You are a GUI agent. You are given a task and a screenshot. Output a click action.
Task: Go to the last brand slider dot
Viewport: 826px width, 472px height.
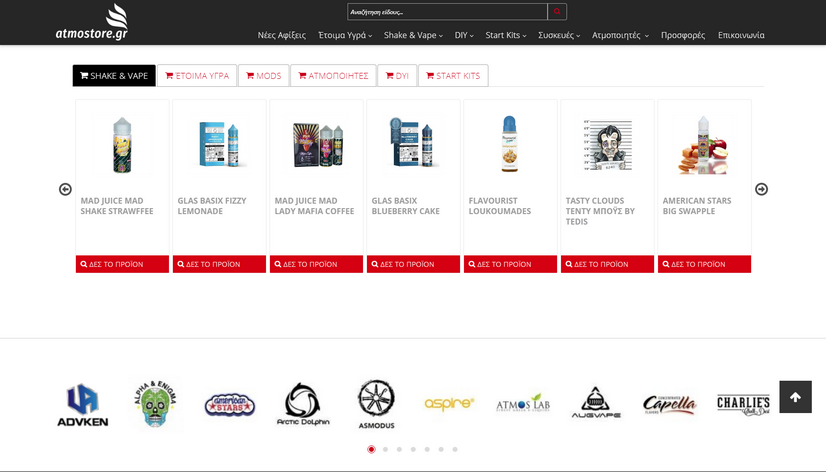(455, 450)
